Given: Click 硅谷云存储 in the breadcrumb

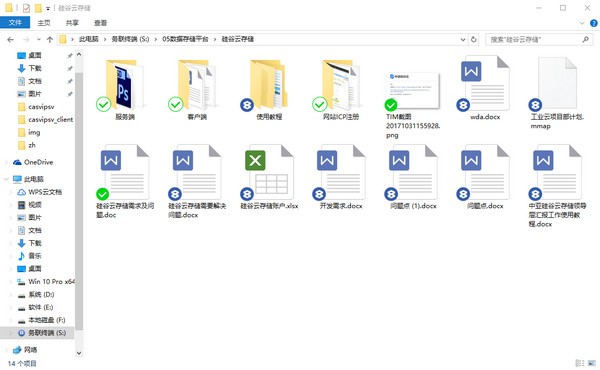Looking at the screenshot, I should [238, 39].
